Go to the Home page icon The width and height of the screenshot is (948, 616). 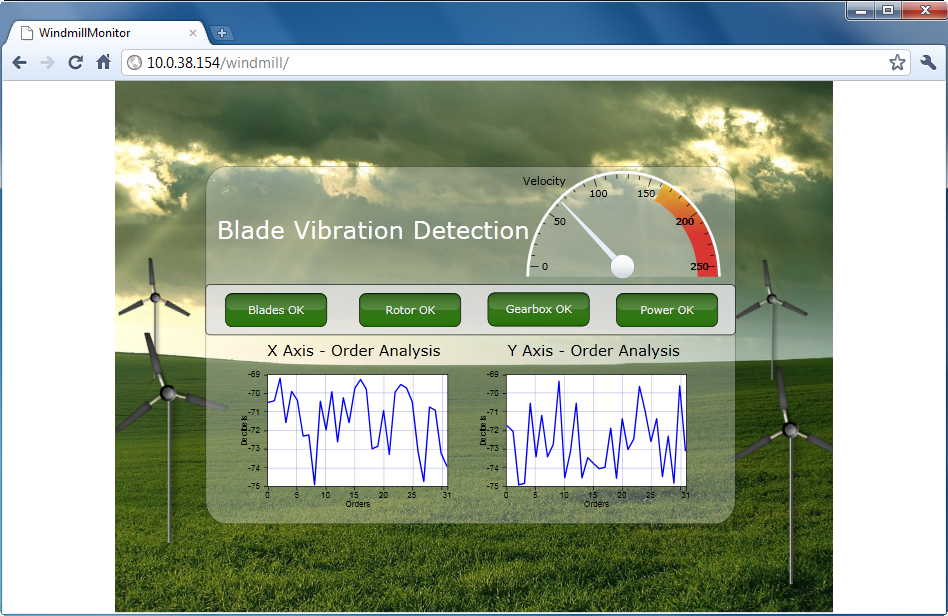(103, 62)
